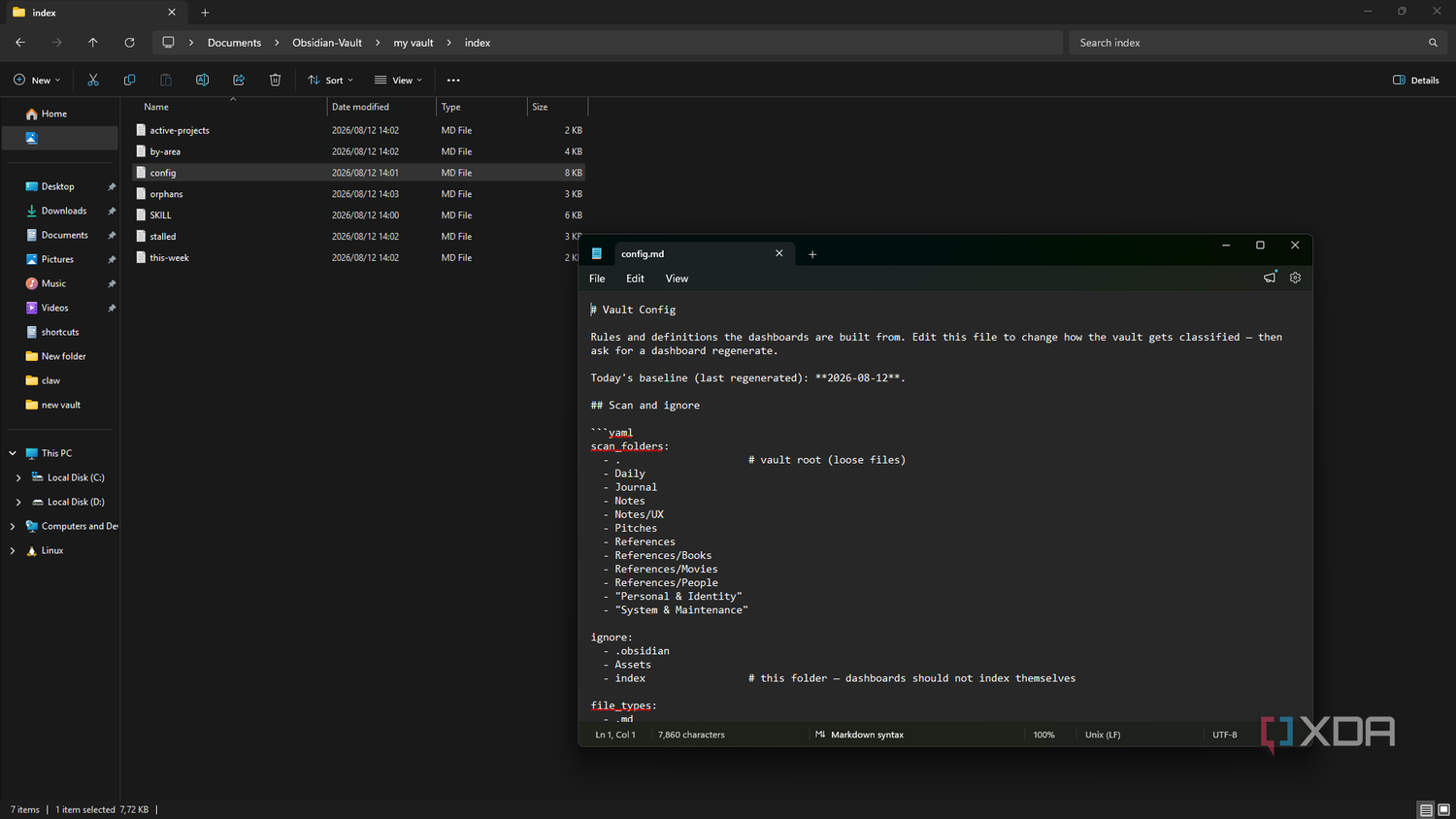This screenshot has width=1456, height=819.
Task: Add a new File Explorer tab
Action: tap(205, 13)
